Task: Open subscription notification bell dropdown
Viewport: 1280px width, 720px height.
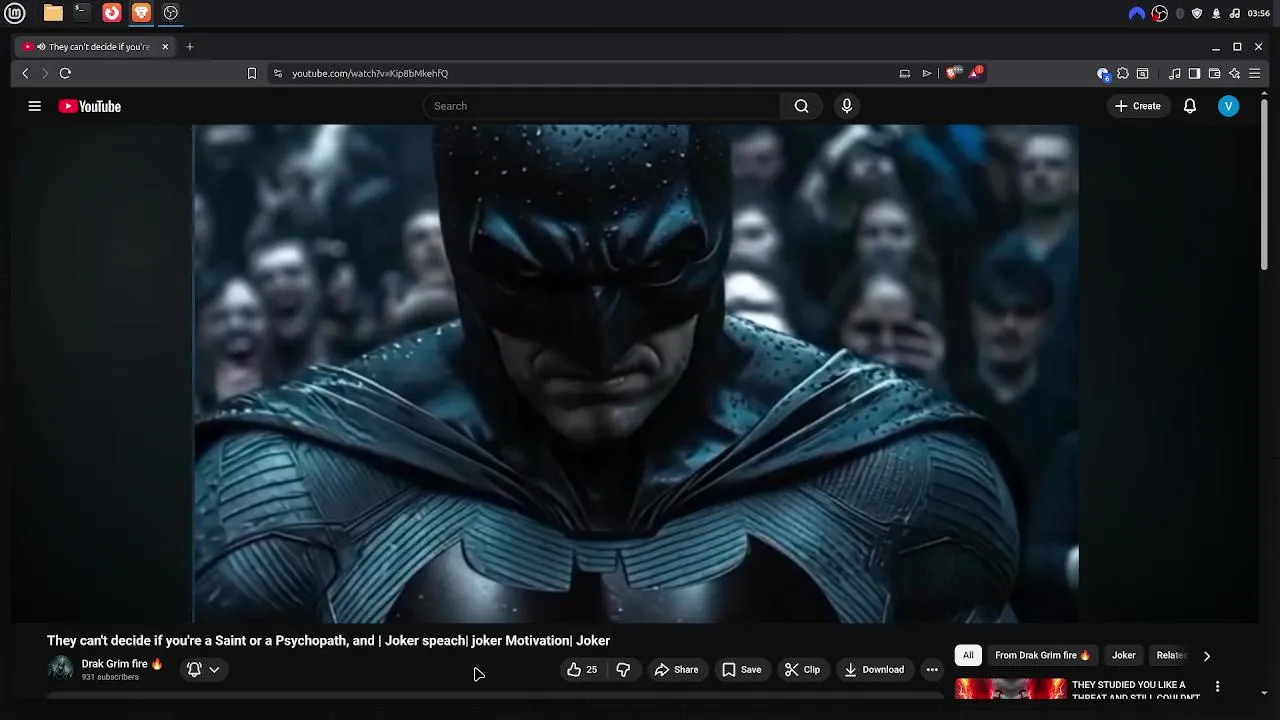Action: tap(203, 670)
